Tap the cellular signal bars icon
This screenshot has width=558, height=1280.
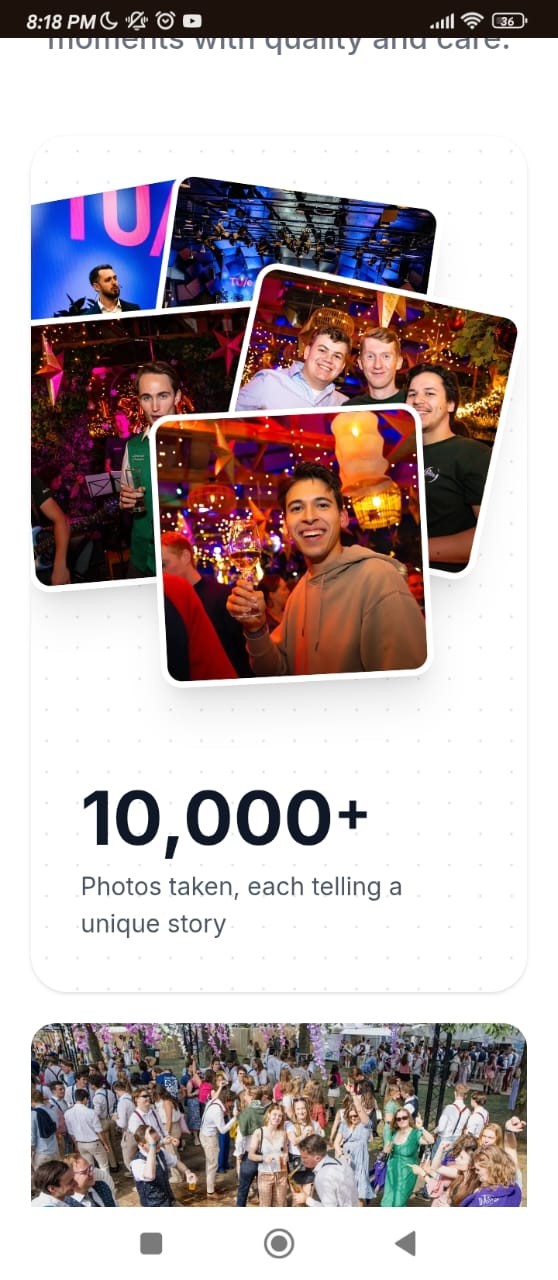(x=441, y=21)
